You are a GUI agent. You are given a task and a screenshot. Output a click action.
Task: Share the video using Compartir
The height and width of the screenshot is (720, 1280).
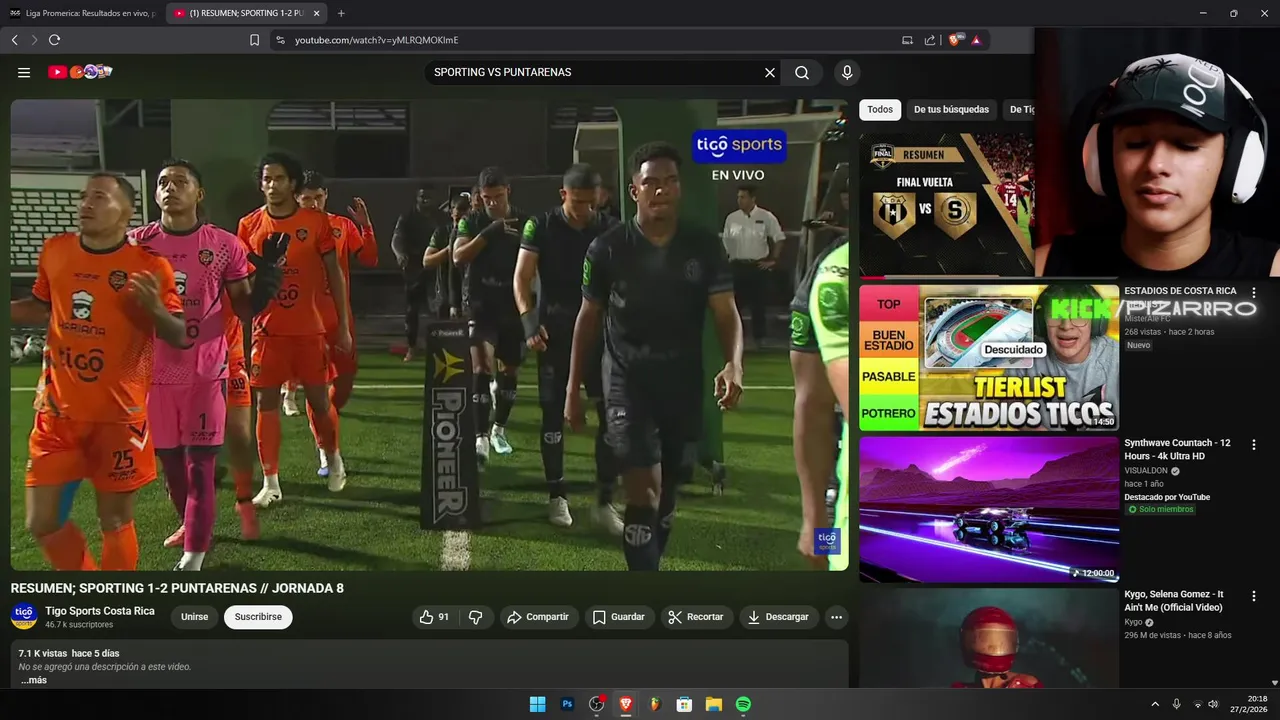click(538, 617)
